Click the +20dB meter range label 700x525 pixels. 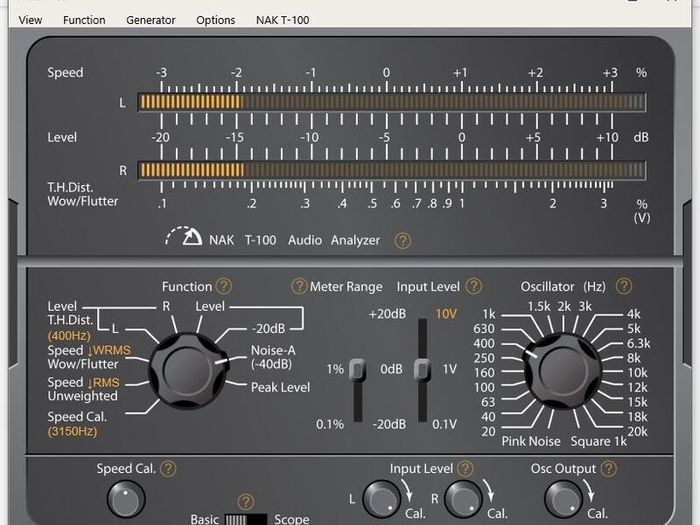(x=387, y=314)
